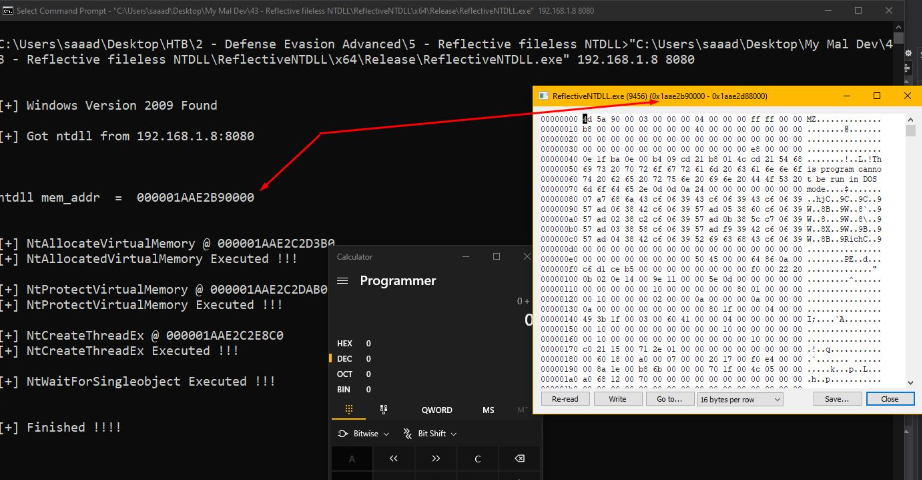Image resolution: width=922 pixels, height=480 pixels.
Task: Click the highlighted first byte 4d in hex view
Action: 586,119
